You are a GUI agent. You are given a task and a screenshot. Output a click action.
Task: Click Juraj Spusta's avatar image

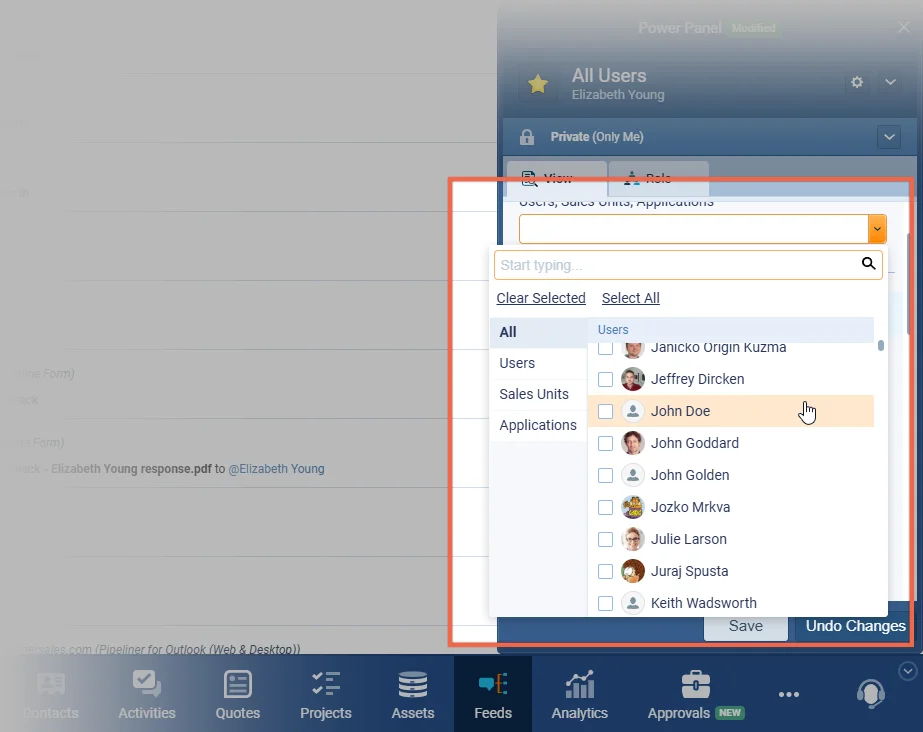[633, 571]
